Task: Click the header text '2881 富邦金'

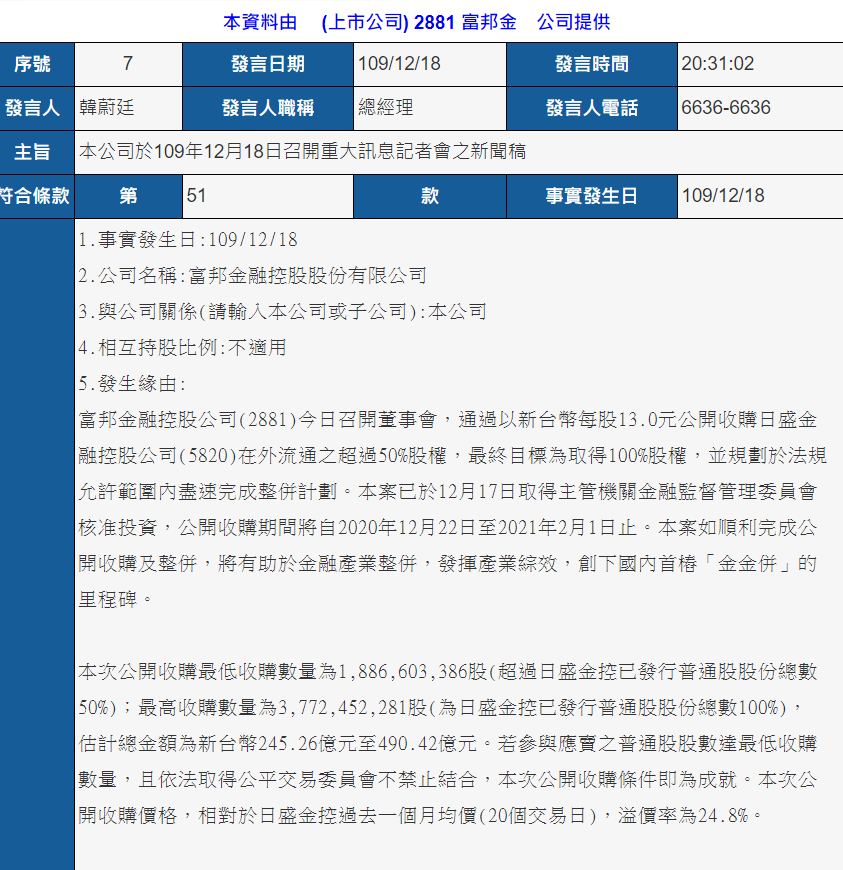Action: point(465,22)
